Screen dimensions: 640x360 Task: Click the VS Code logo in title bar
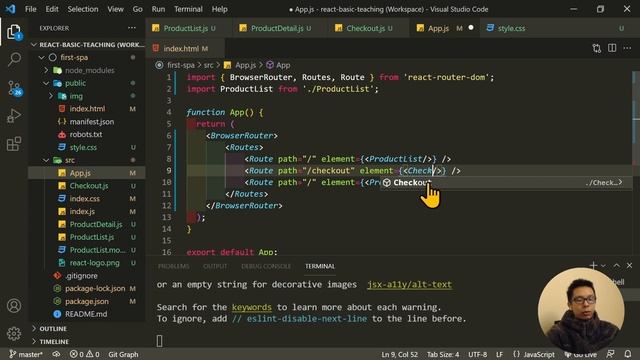pyautogui.click(x=10, y=9)
